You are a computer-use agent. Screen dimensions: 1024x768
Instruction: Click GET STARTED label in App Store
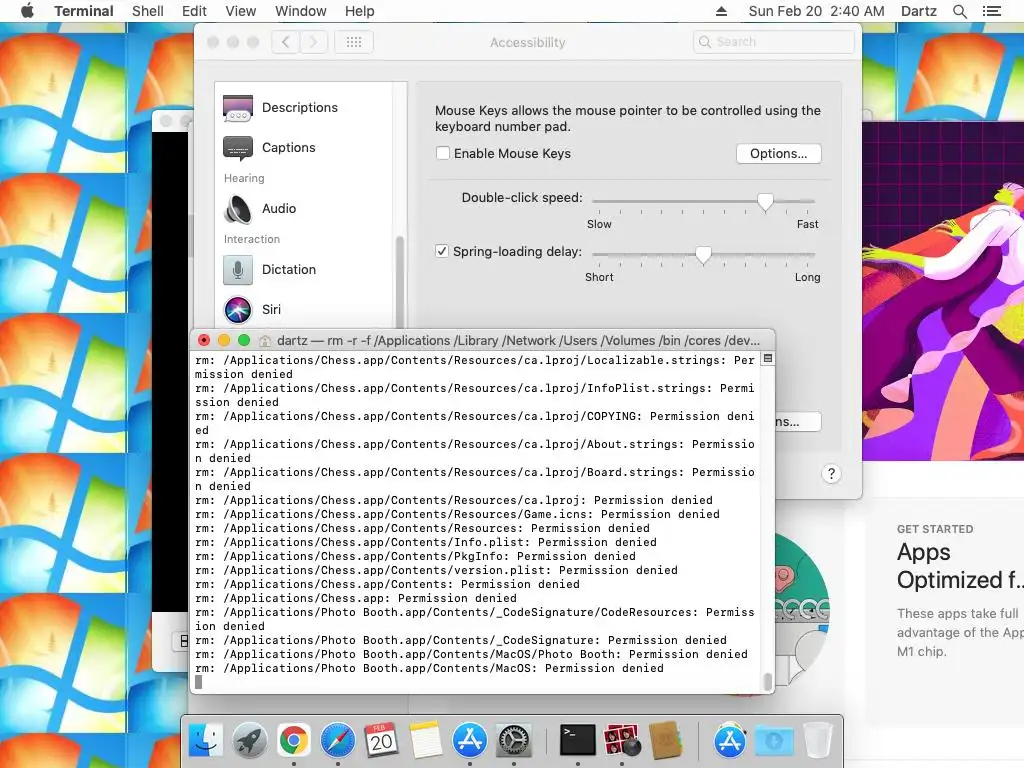pos(935,529)
